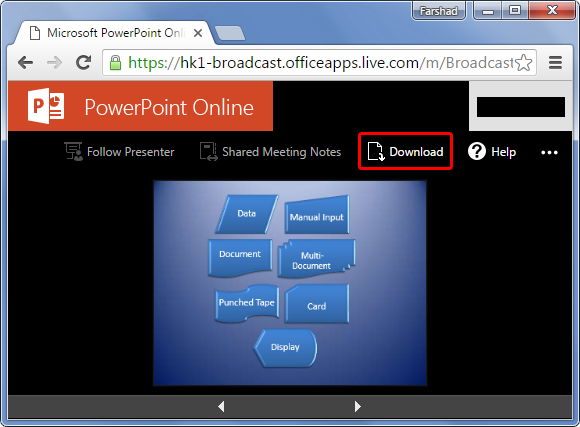Download the presentation file
Viewport: 580px width, 427px height.
coord(405,151)
